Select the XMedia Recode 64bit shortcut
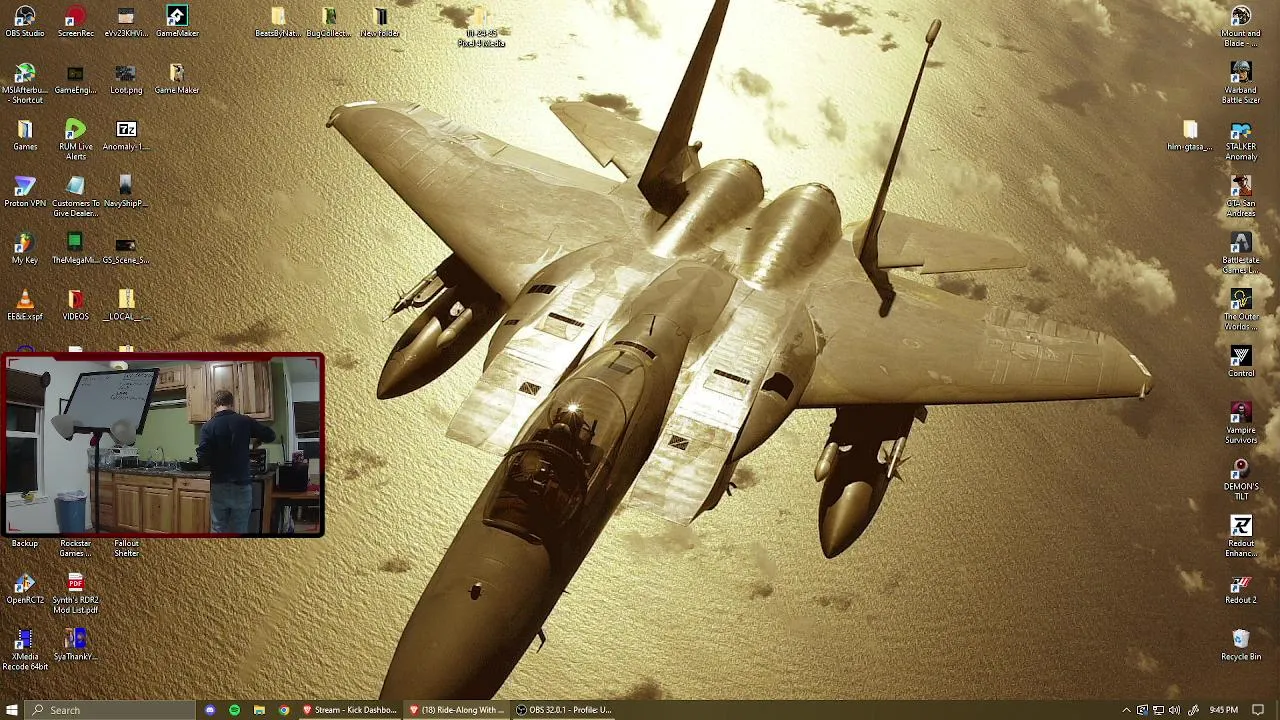This screenshot has height=720, width=1280. point(25,650)
